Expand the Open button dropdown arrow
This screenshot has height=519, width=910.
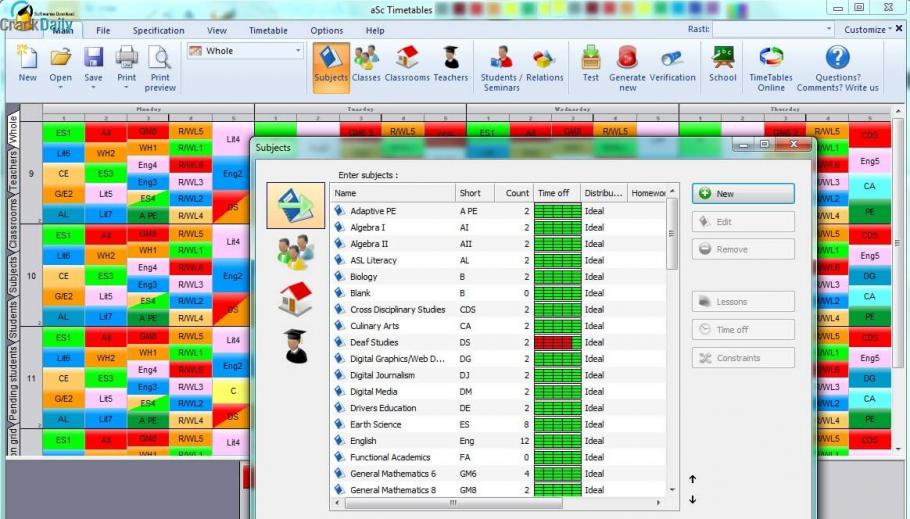[60, 88]
